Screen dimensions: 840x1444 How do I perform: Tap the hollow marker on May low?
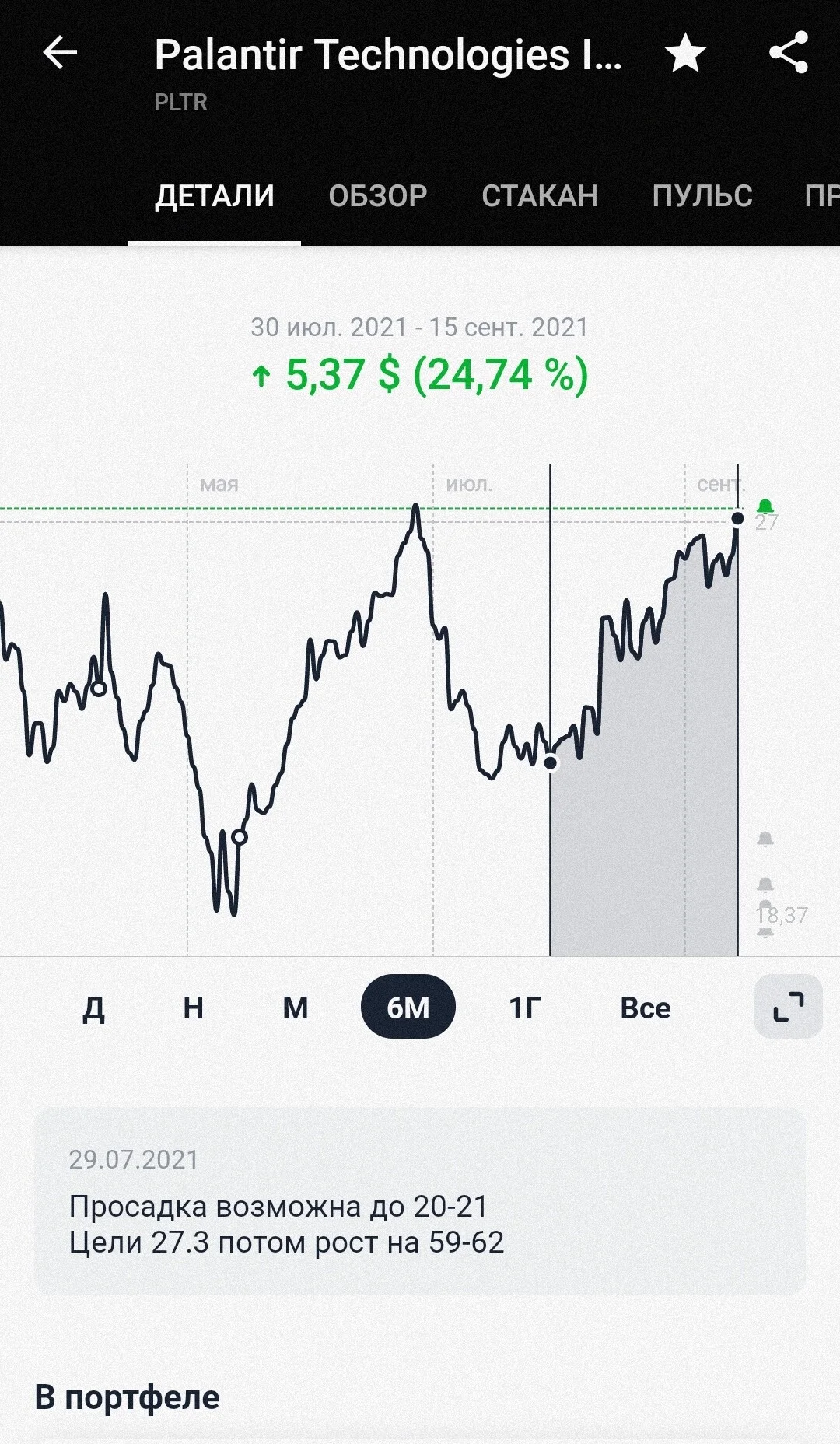click(x=240, y=837)
